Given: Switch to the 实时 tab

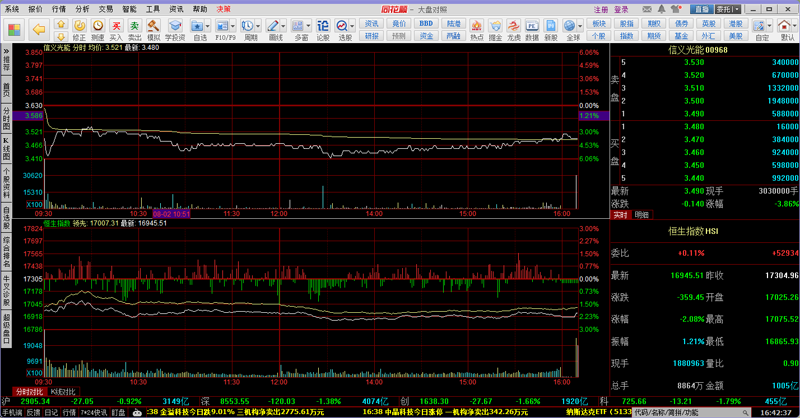Looking at the screenshot, I should (x=620, y=215).
